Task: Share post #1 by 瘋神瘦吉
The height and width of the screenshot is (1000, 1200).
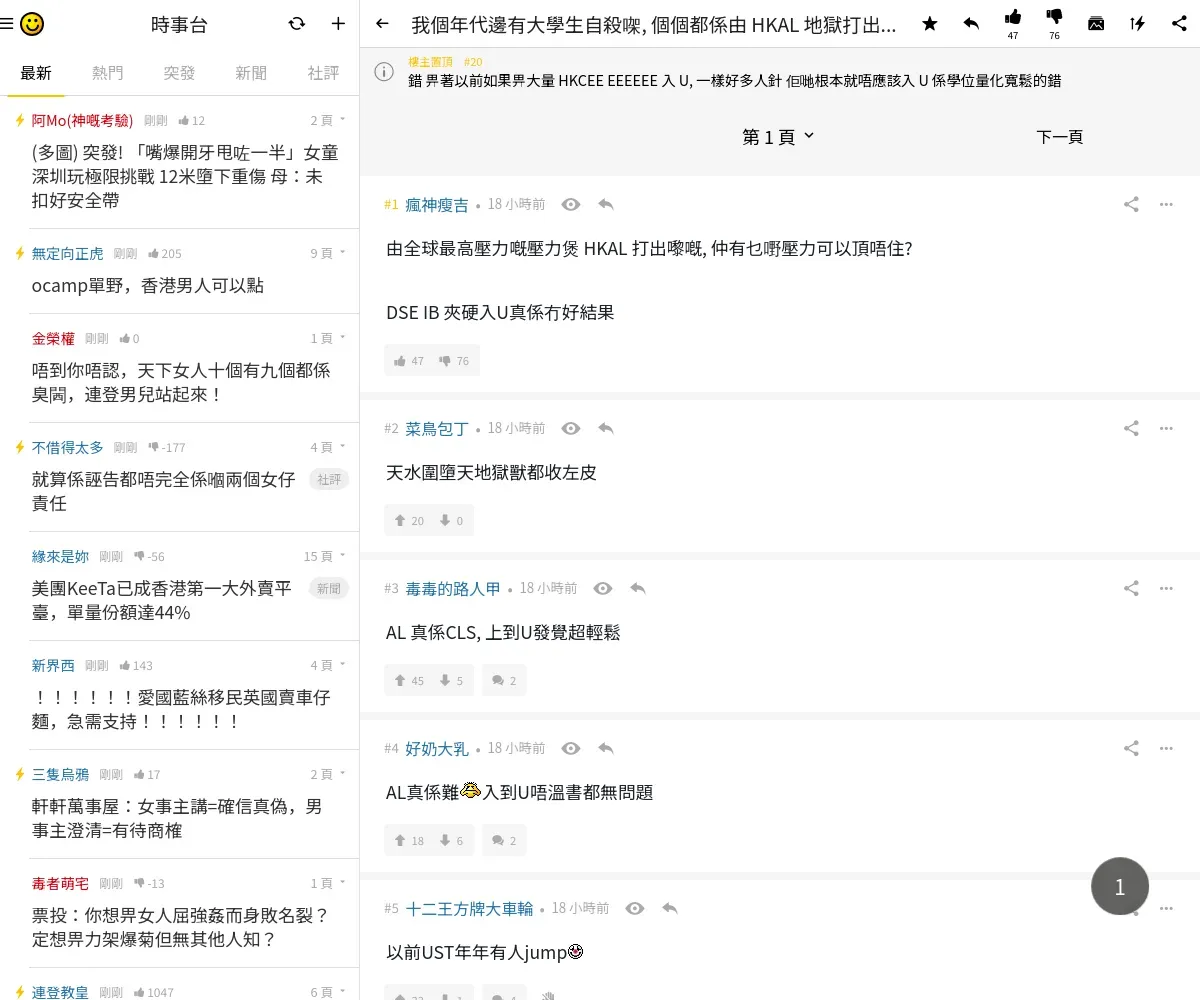Action: click(1131, 204)
